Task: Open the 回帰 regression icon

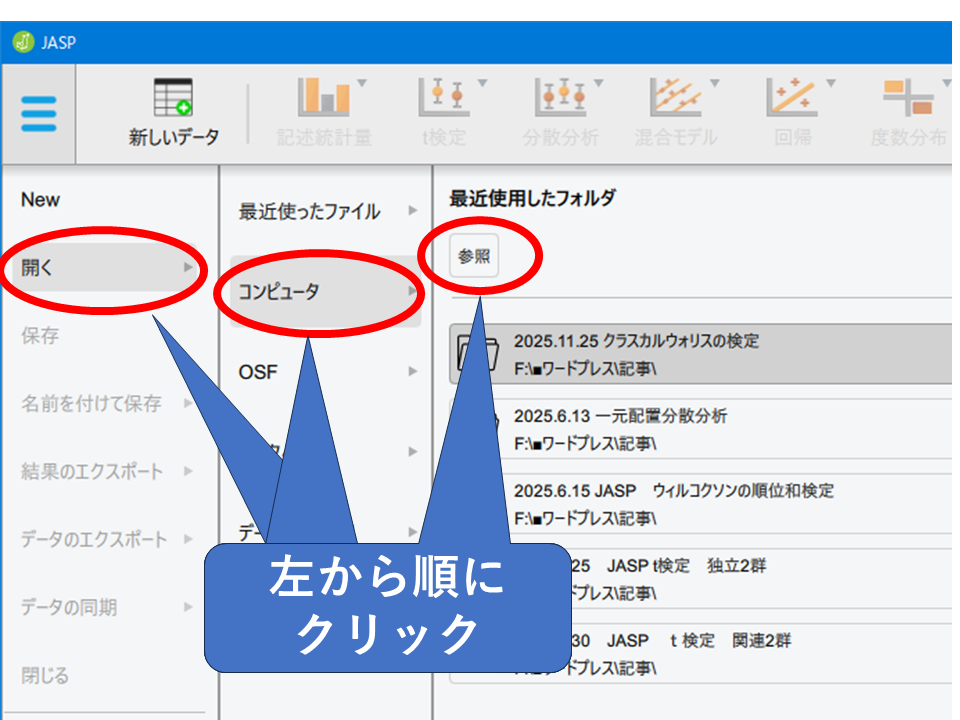Action: pyautogui.click(x=792, y=98)
